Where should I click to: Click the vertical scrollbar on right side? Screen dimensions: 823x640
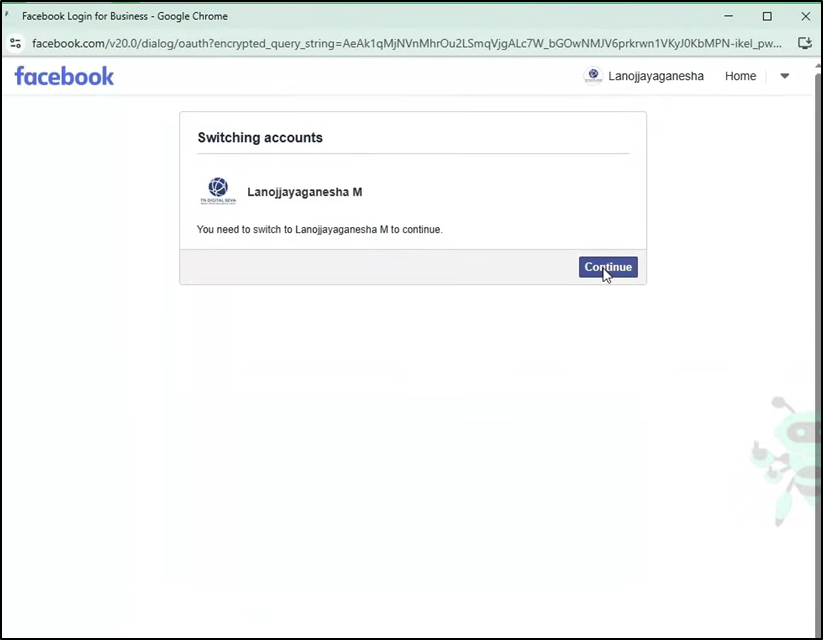pyautogui.click(x=818, y=300)
